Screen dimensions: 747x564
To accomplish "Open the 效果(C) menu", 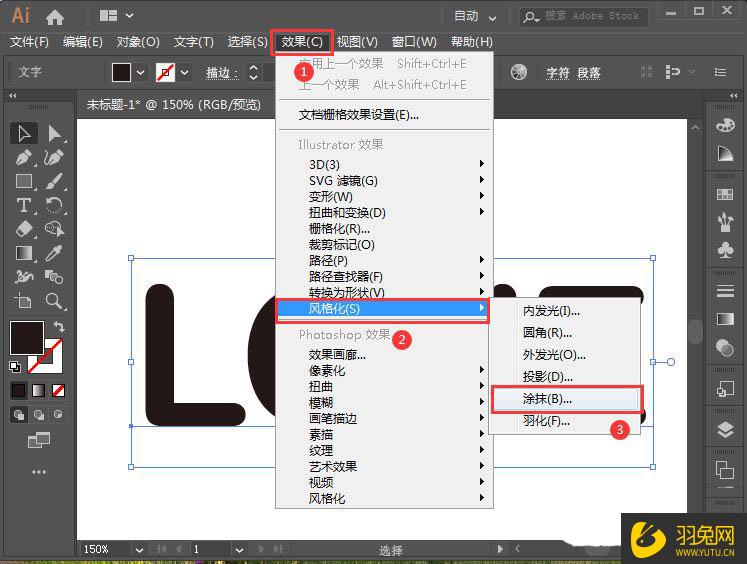I will click(x=302, y=42).
